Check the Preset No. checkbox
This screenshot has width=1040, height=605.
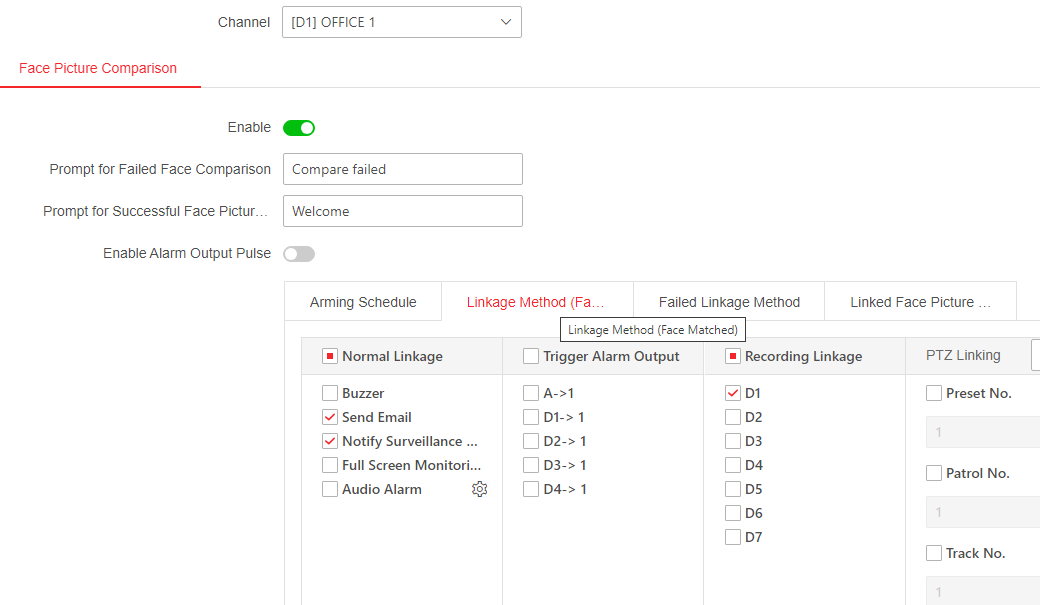pos(934,393)
